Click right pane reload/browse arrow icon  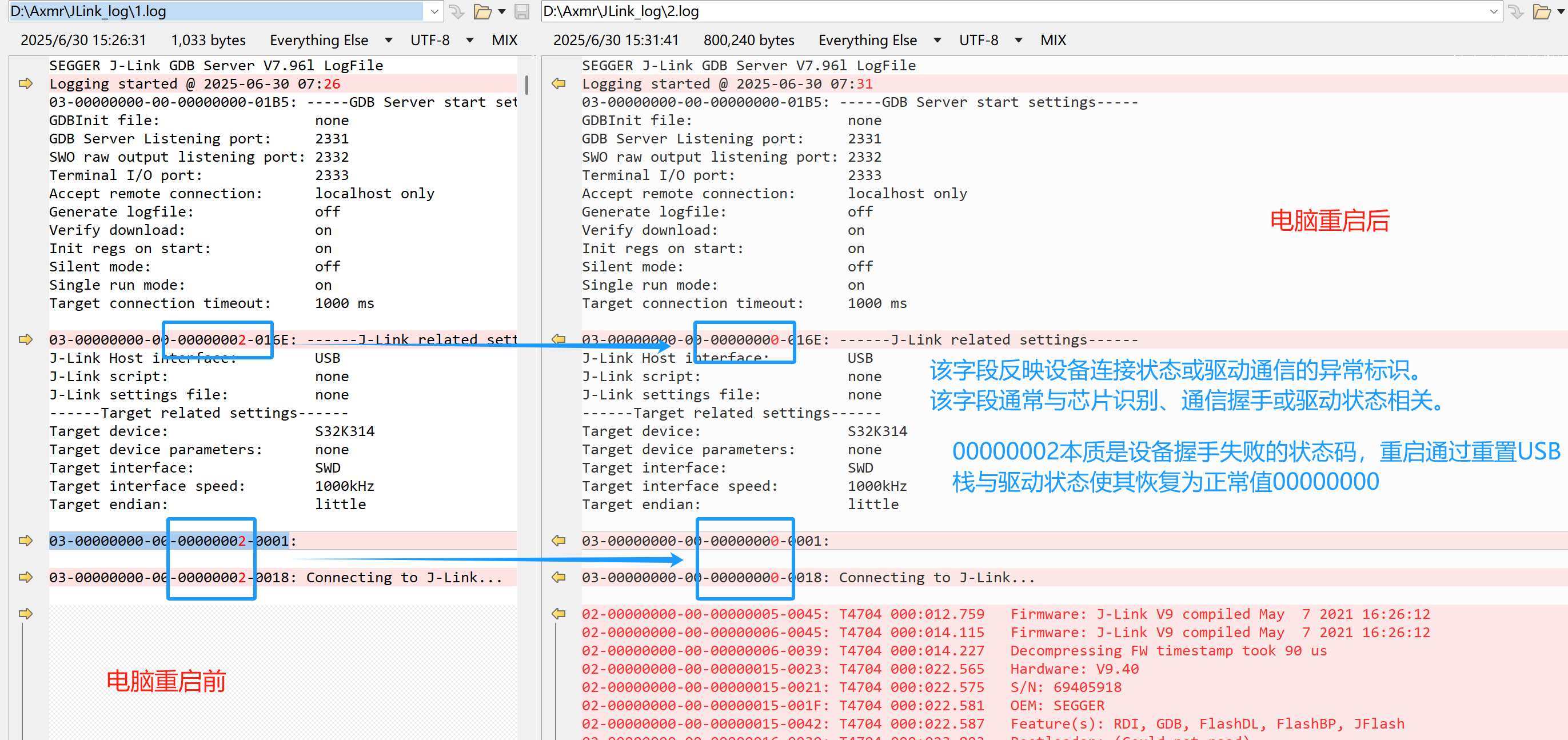(x=1516, y=11)
